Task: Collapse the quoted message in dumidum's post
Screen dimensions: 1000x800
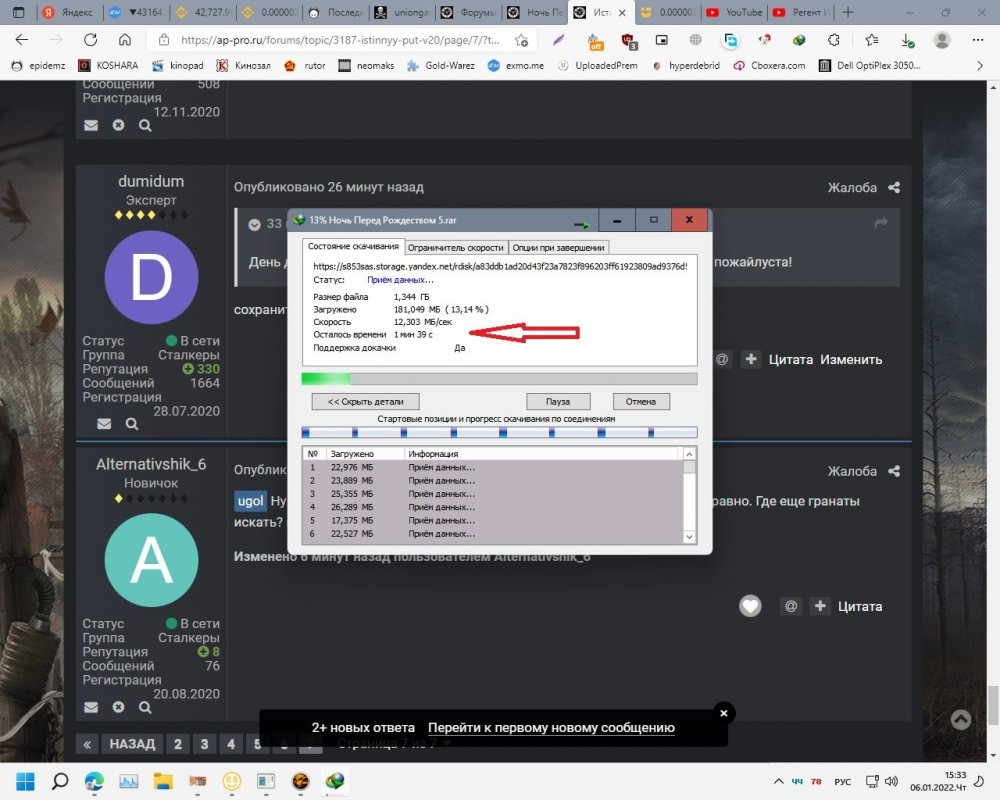Action: (x=255, y=224)
